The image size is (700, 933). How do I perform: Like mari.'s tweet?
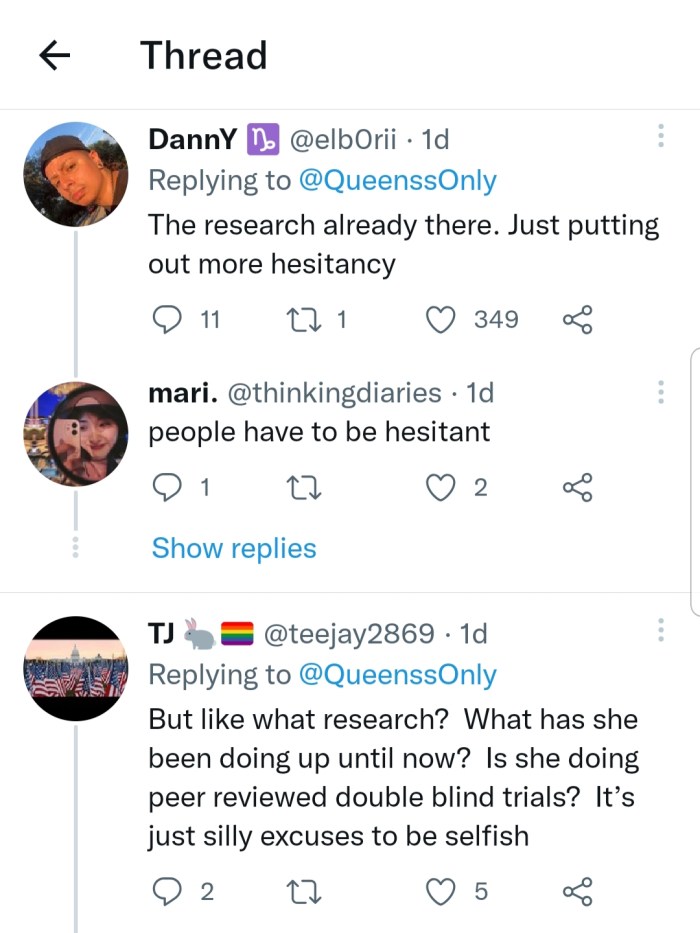tap(440, 487)
